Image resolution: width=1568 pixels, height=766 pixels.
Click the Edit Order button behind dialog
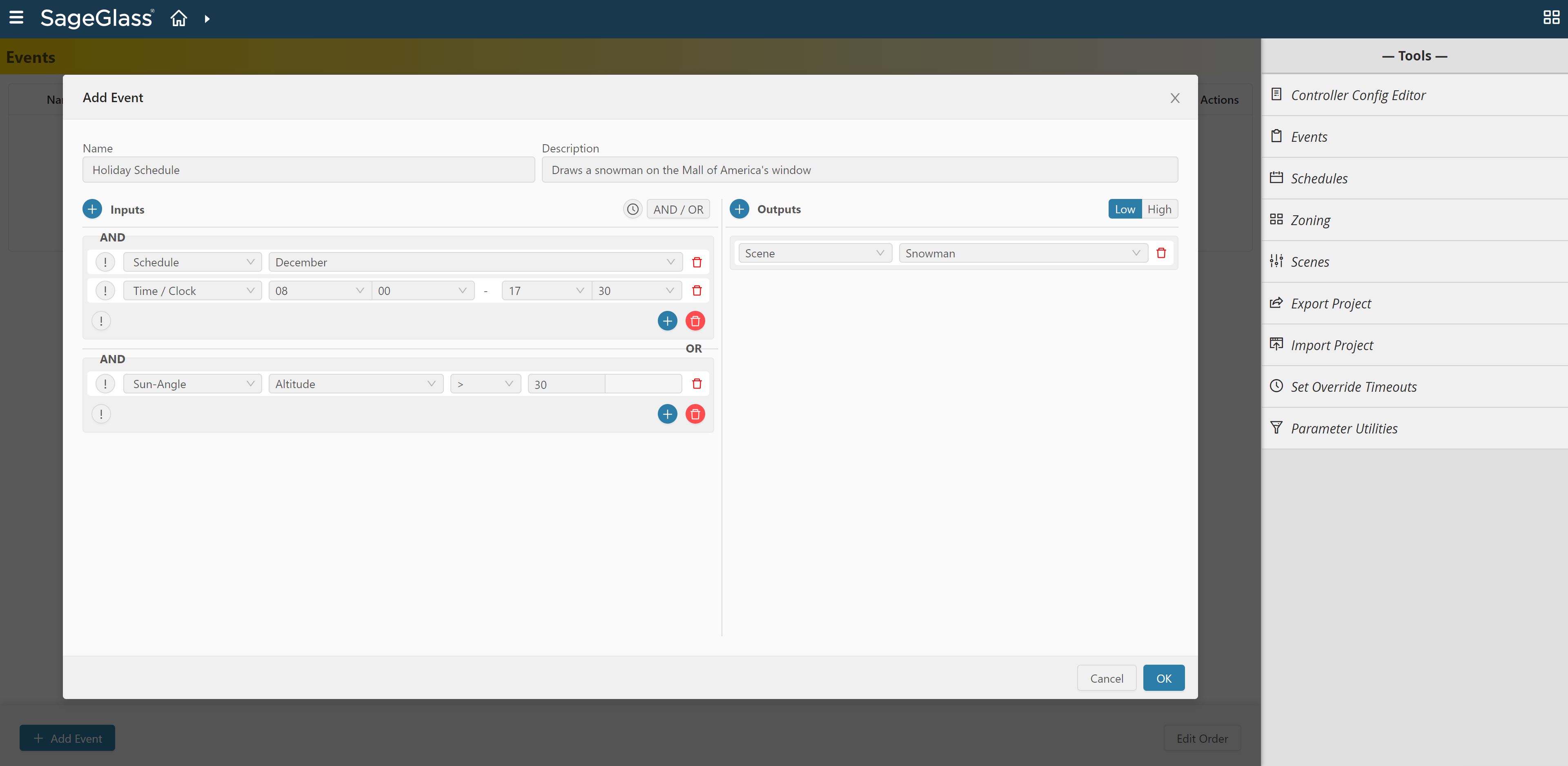tap(1202, 738)
